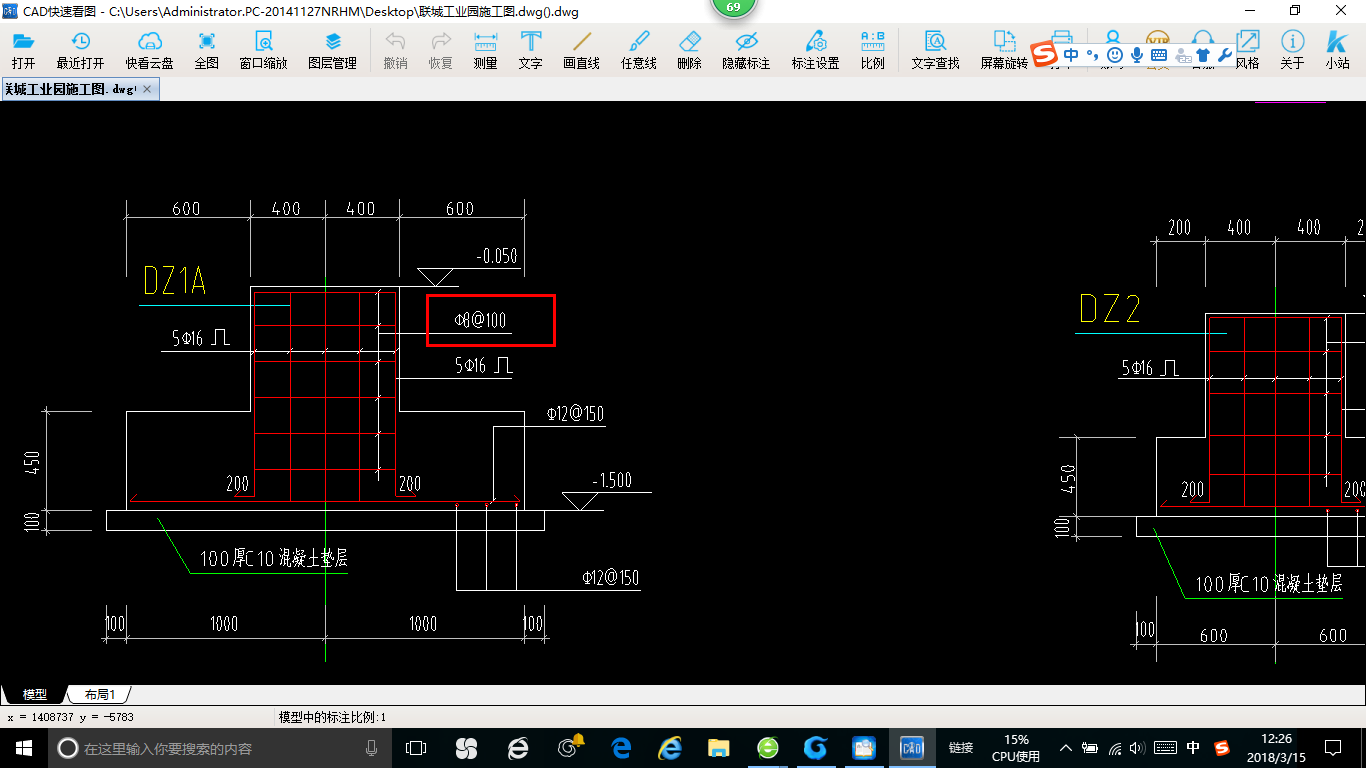Toggle punctuation mode on Sogou IME bar

coord(1093,54)
